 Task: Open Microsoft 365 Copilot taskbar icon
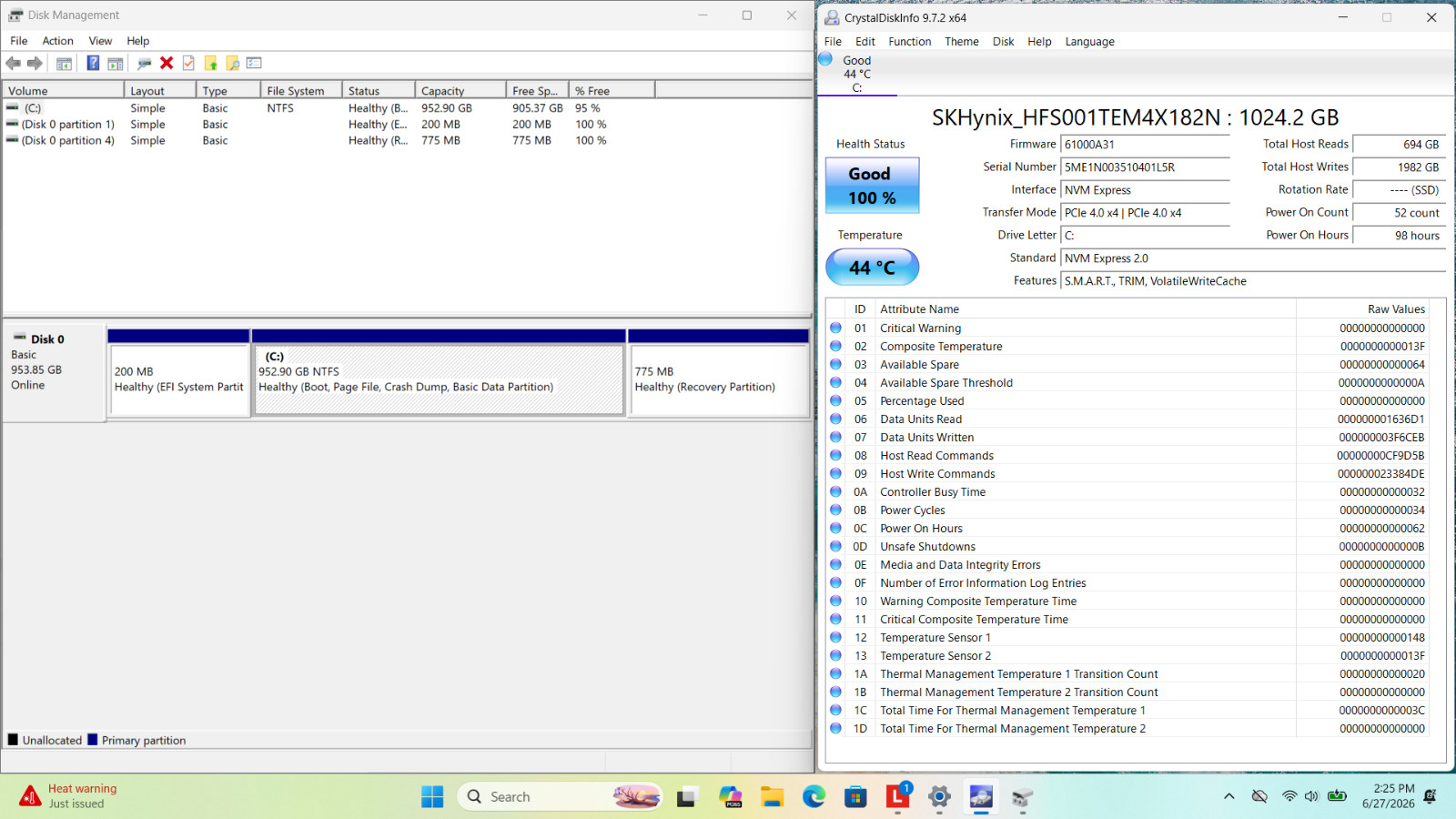[x=730, y=797]
